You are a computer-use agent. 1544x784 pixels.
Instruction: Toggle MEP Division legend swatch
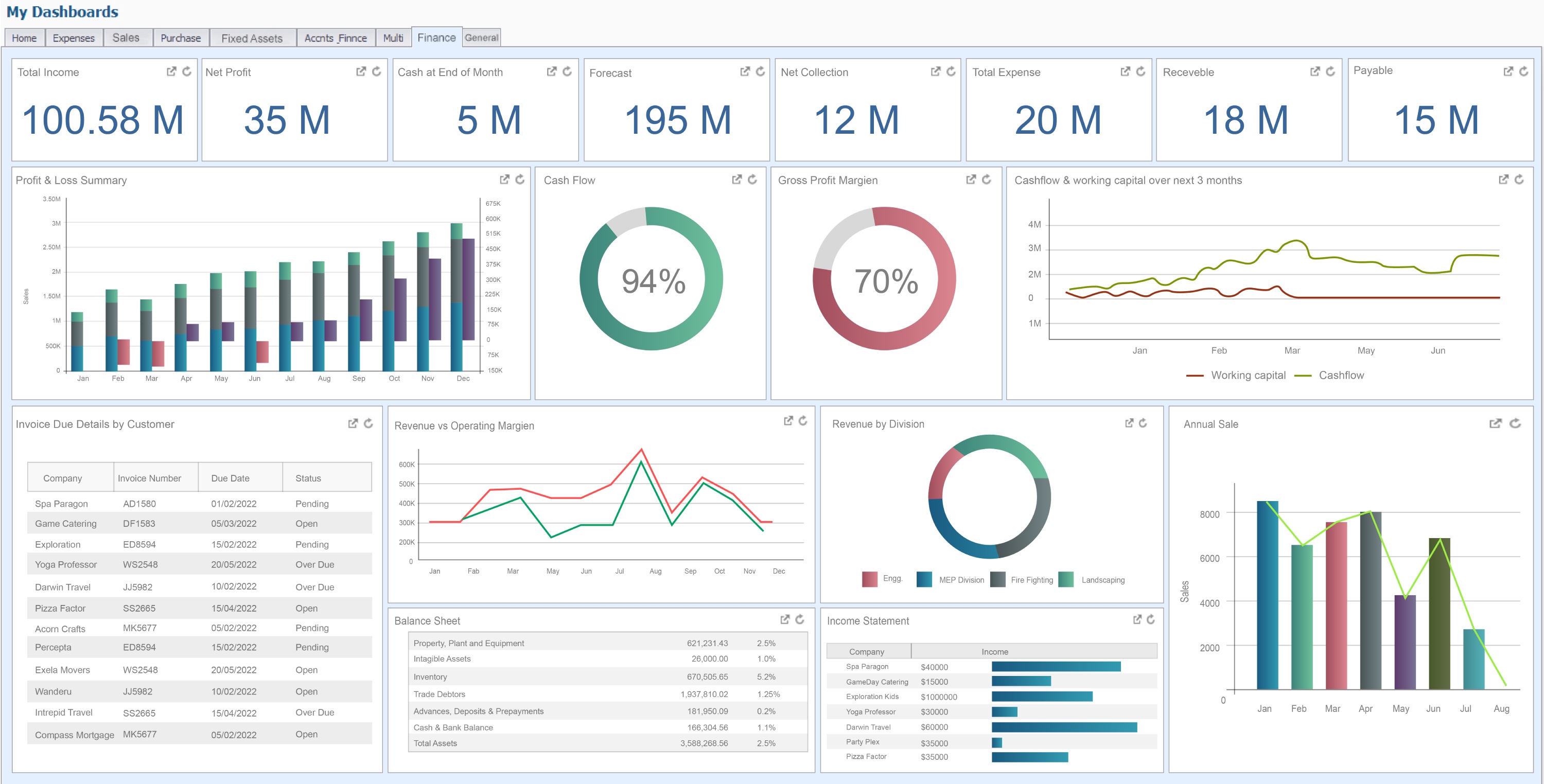(924, 580)
